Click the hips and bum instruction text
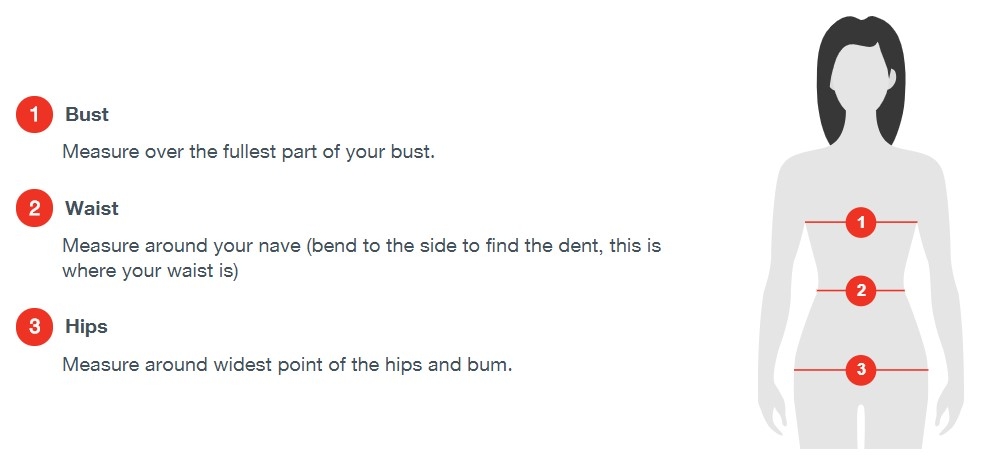Viewport: 983px width, 464px height. coord(287,365)
